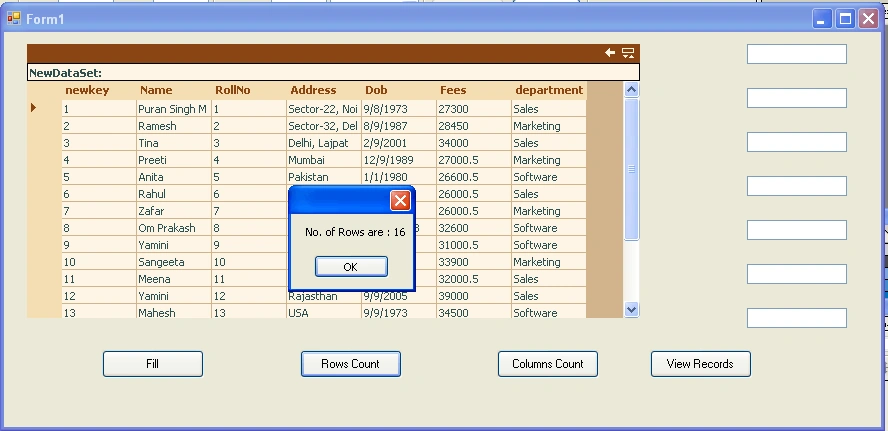888x431 pixels.
Task: Click the back arrow icon in the grid caption
Action: point(610,53)
